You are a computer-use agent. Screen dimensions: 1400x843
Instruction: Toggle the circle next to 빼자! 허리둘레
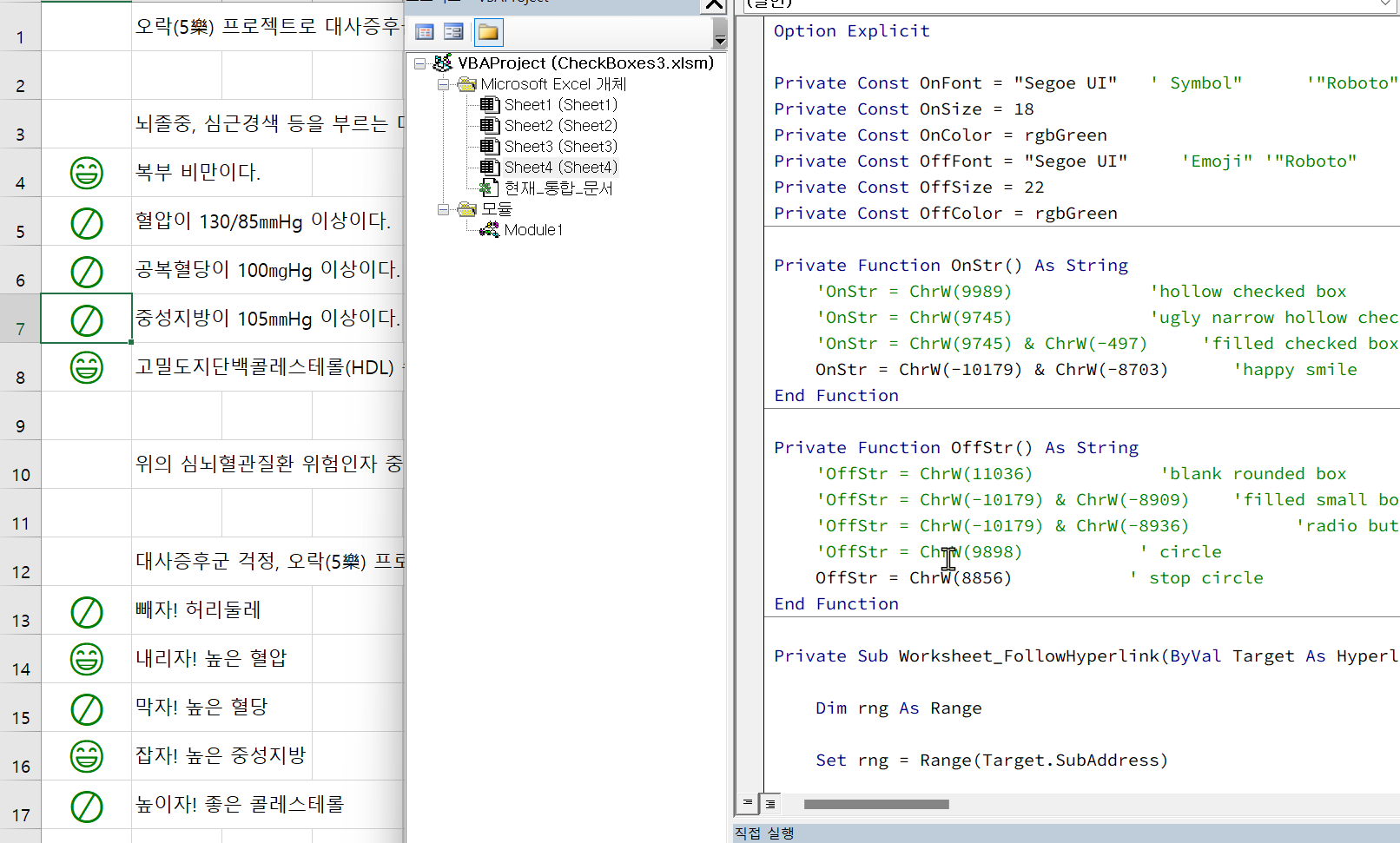[86, 612]
